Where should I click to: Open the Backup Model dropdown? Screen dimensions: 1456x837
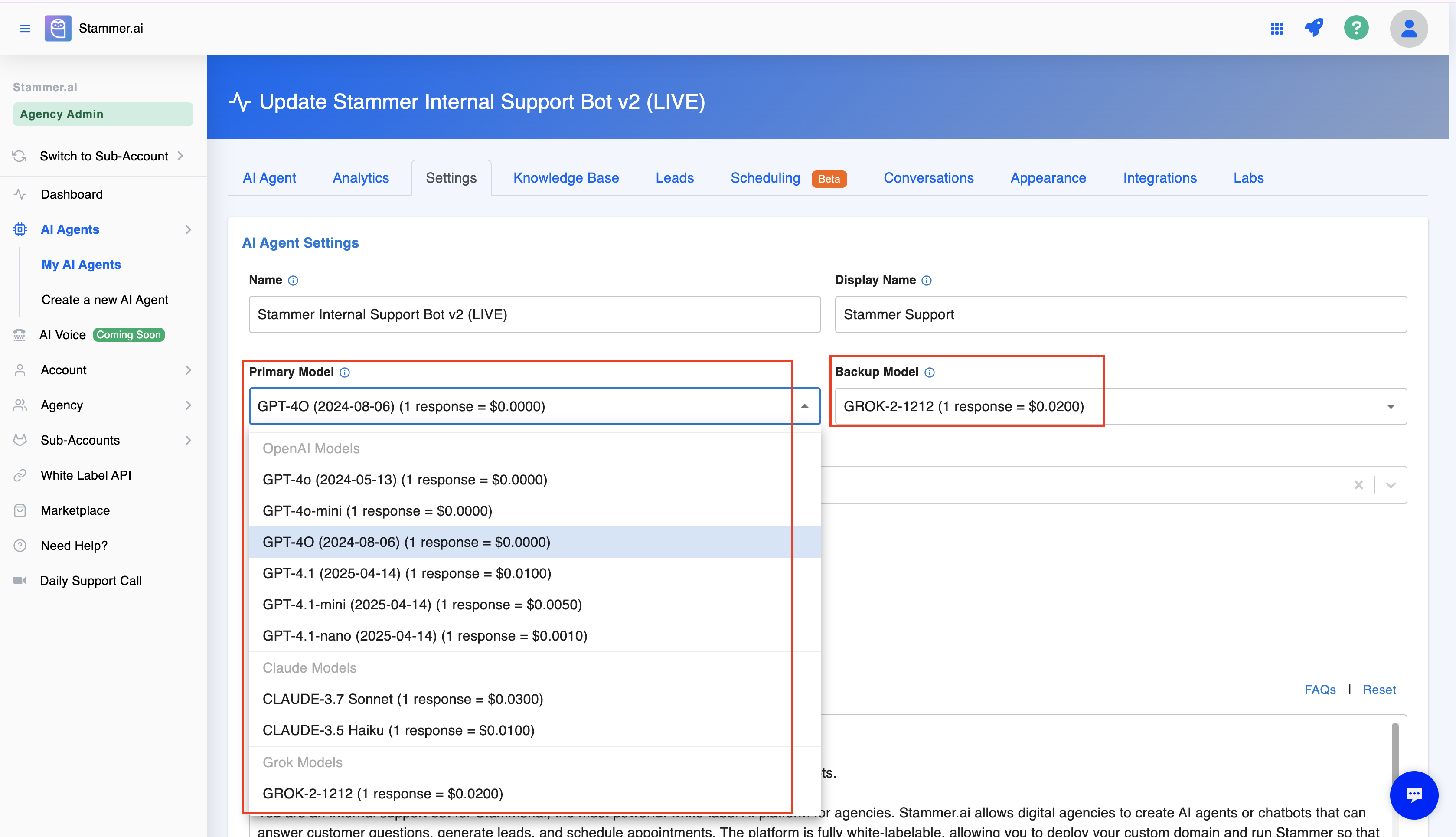(1120, 406)
